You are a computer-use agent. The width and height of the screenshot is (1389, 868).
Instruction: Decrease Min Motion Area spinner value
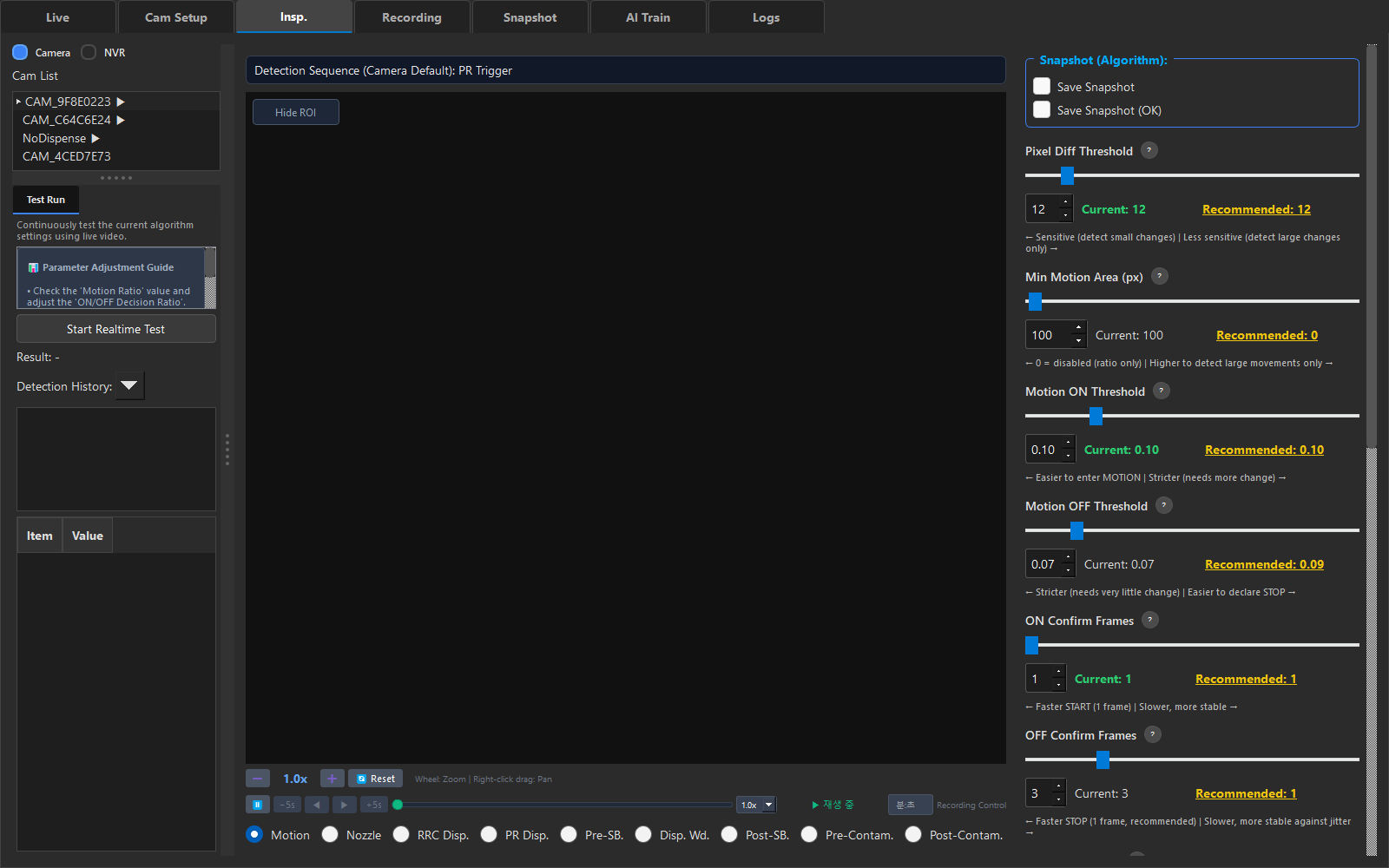pyautogui.click(x=1078, y=341)
